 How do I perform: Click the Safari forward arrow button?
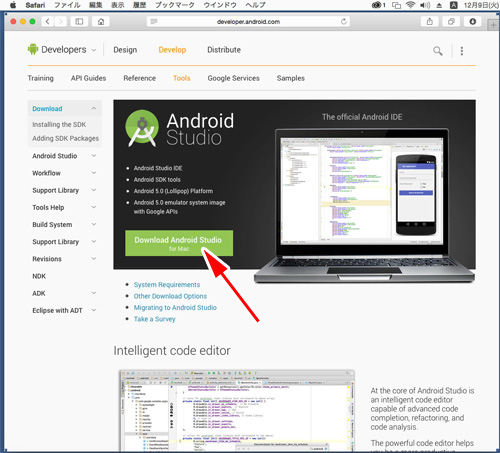(x=60, y=22)
